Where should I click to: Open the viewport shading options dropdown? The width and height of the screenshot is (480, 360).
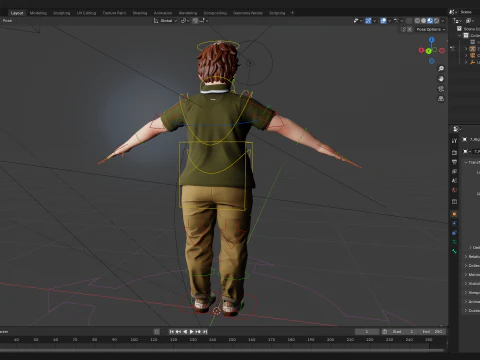[443, 21]
